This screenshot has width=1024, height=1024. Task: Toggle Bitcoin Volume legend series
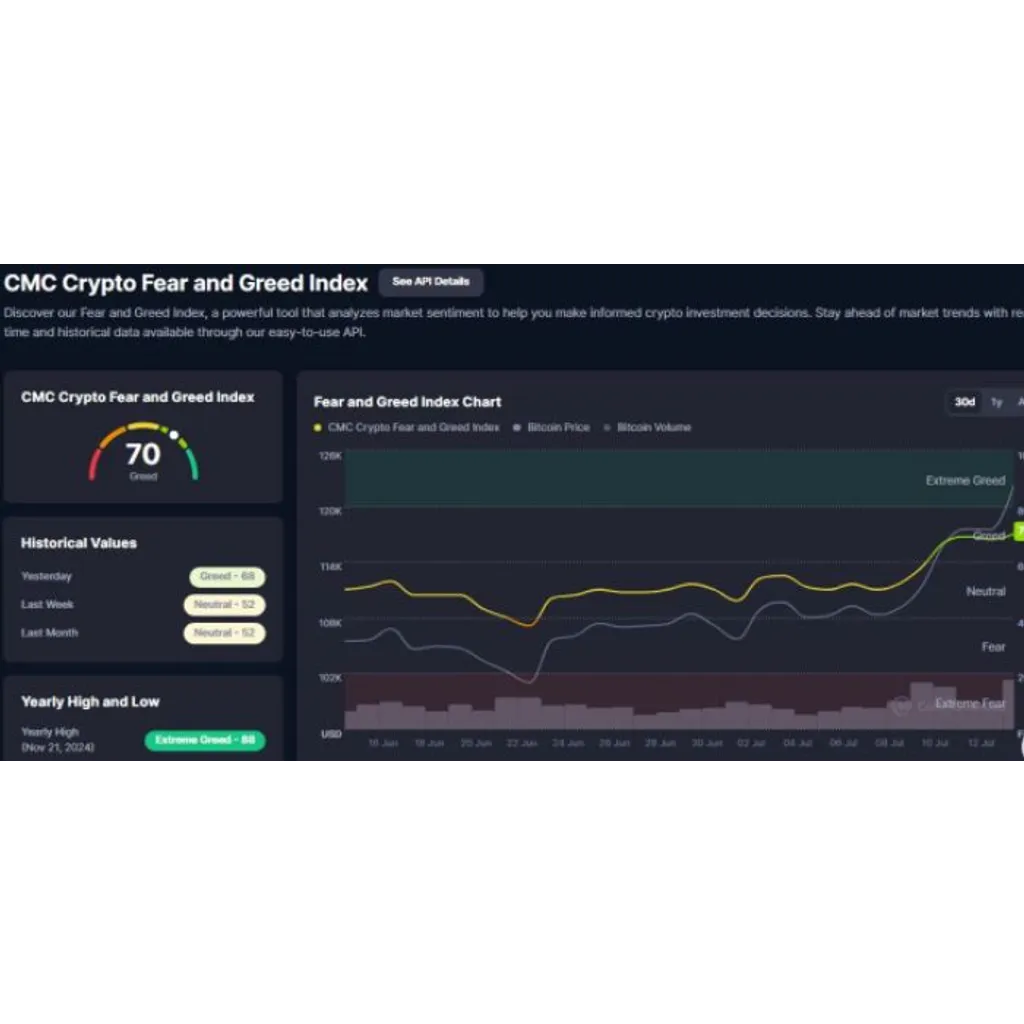click(647, 427)
